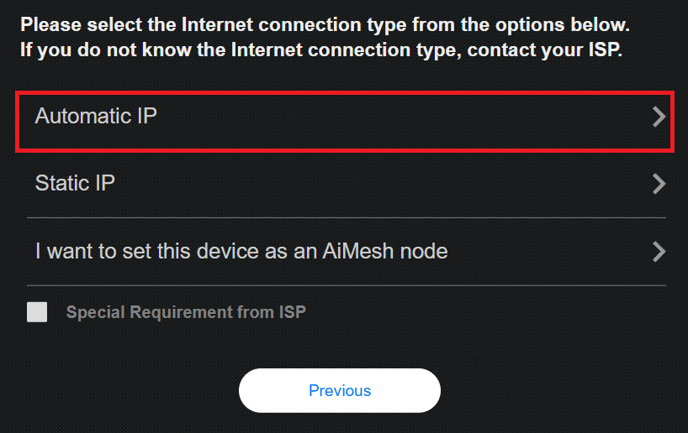Click the chevron arrow beside Automatic IP
Image resolution: width=688 pixels, height=433 pixels.
point(658,117)
